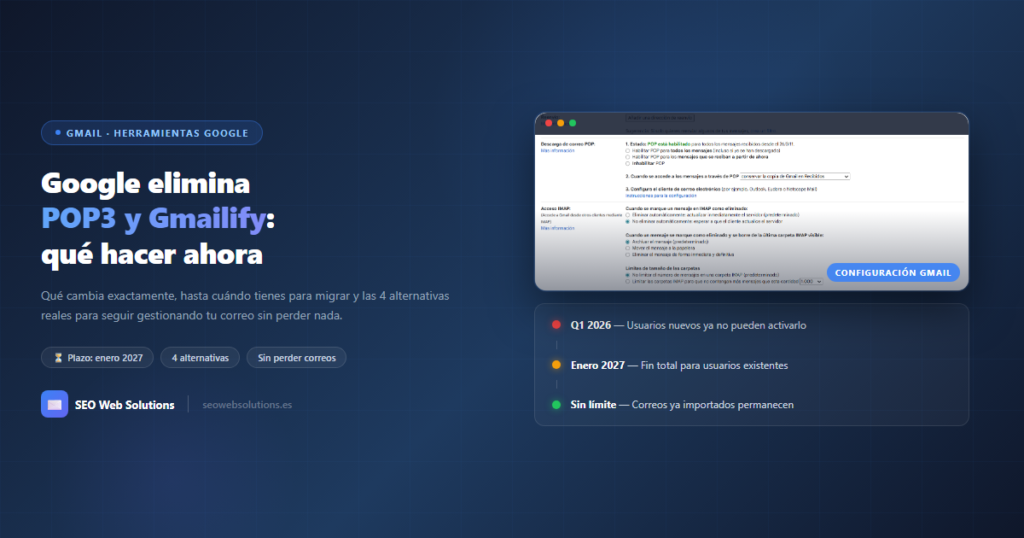Click the red dot beside Q1 2026

556,325
